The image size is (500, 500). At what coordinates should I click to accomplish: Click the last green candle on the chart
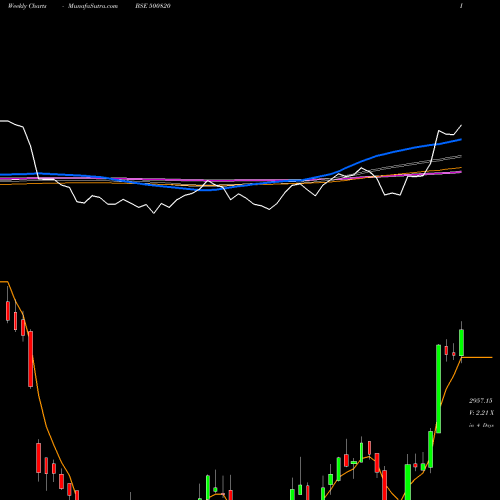pos(462,343)
